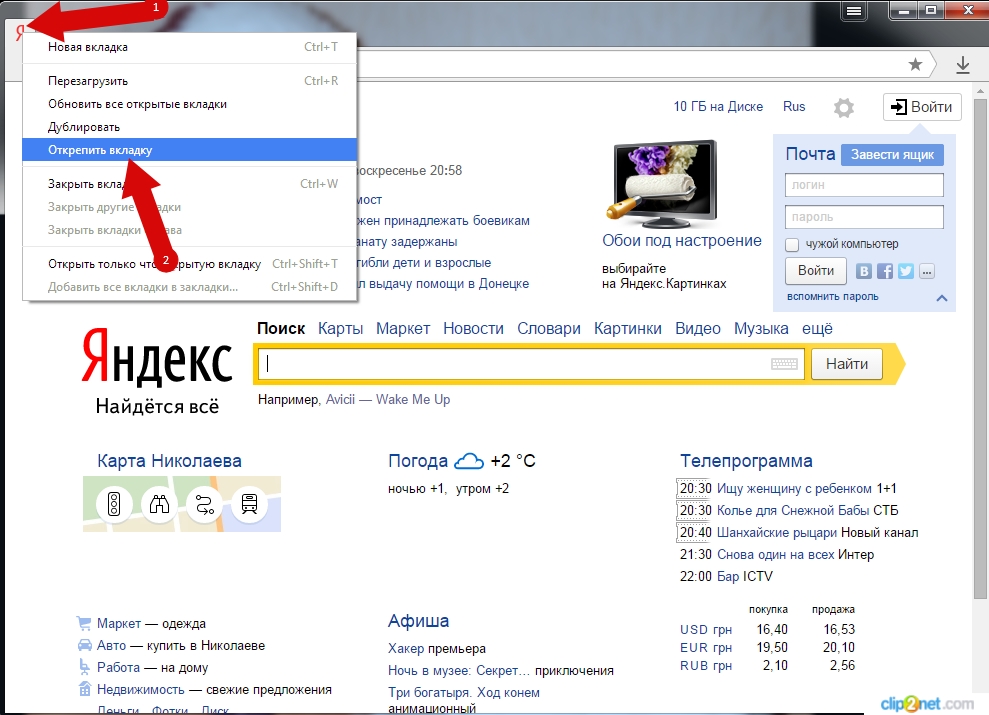This screenshot has height=715, width=989.
Task: Open the Афиша heading link
Action: pyautogui.click(x=418, y=621)
